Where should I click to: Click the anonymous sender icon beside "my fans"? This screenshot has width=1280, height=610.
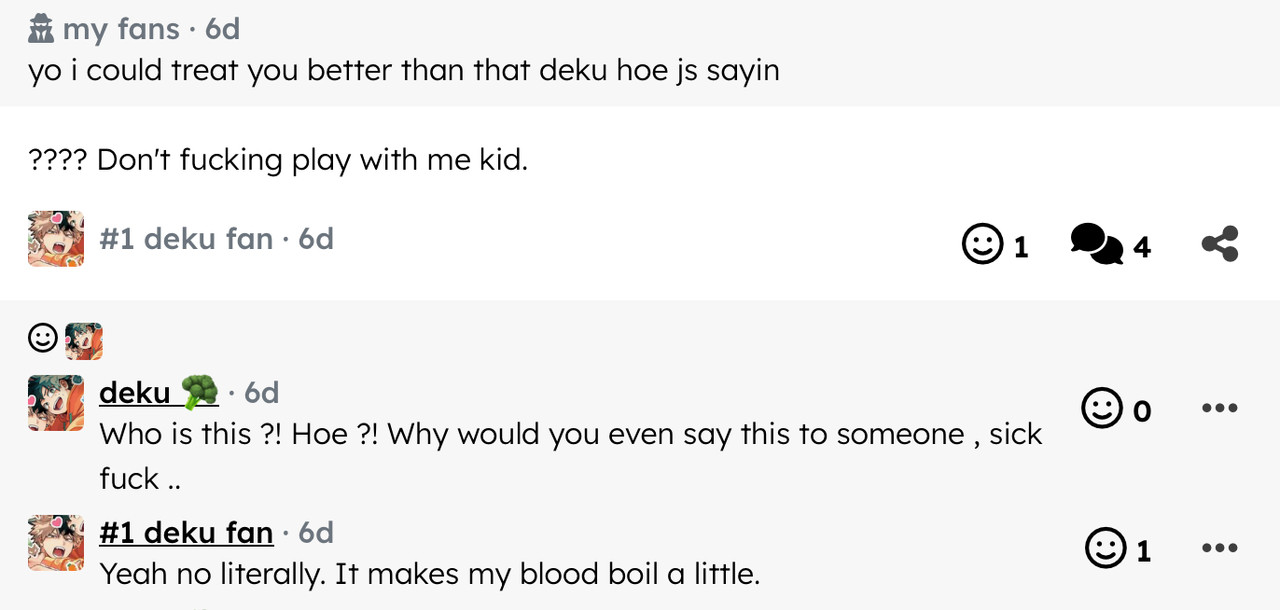41,30
